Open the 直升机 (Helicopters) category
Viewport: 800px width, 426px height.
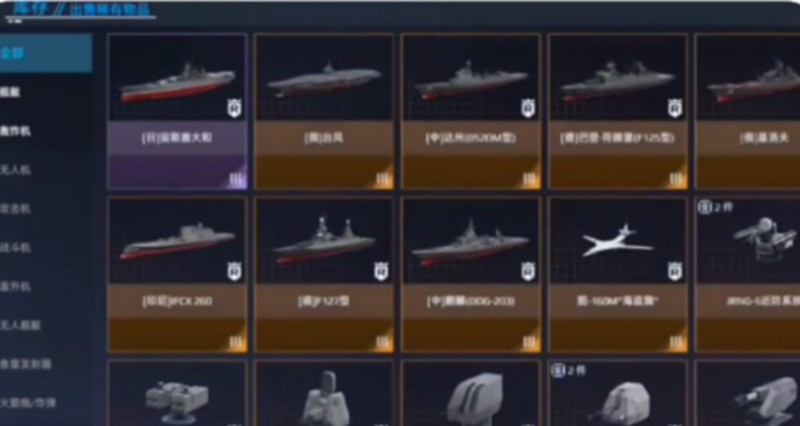(16, 286)
